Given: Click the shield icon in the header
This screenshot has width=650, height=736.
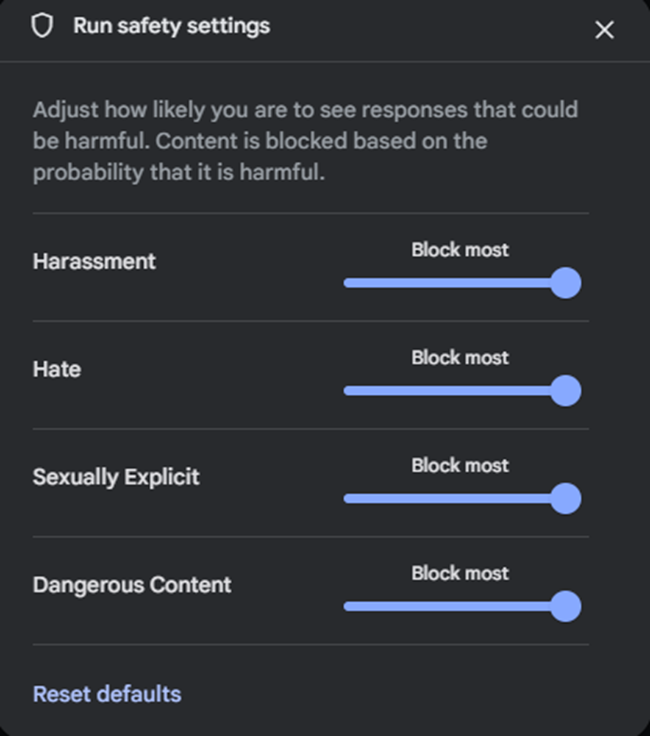Looking at the screenshot, I should point(42,27).
